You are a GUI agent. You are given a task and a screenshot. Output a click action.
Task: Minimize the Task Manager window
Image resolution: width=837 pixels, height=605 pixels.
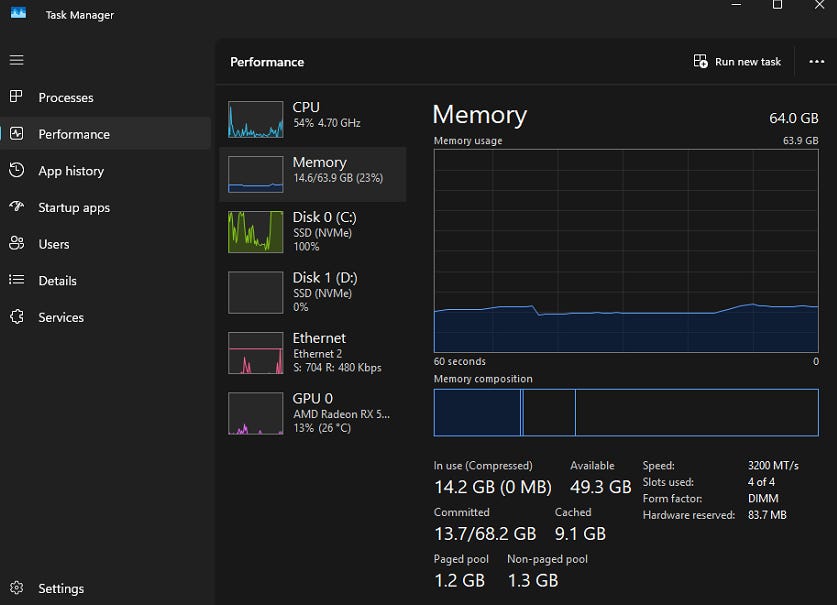[x=736, y=5]
